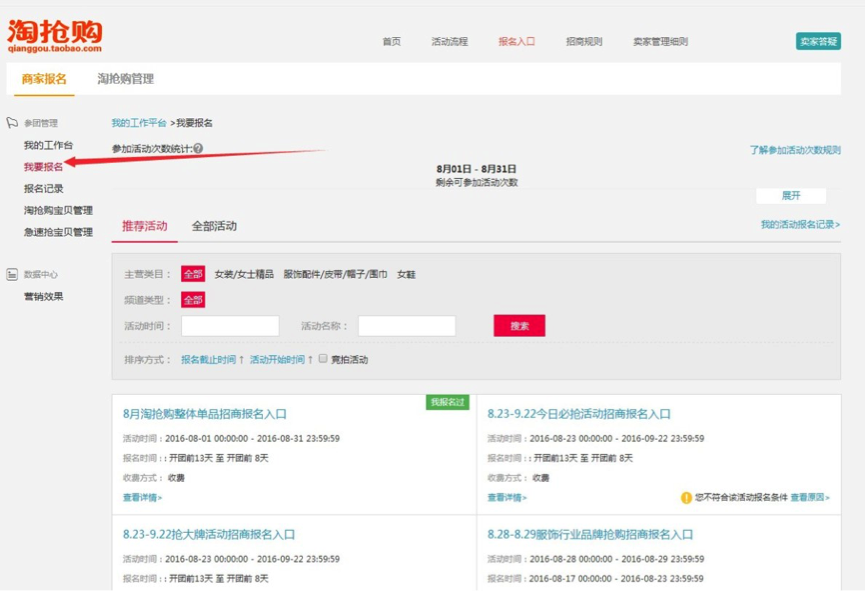Screen dimensions: 866x591
Task: Click the 卖家答疑 button
Action: pyautogui.click(x=819, y=41)
